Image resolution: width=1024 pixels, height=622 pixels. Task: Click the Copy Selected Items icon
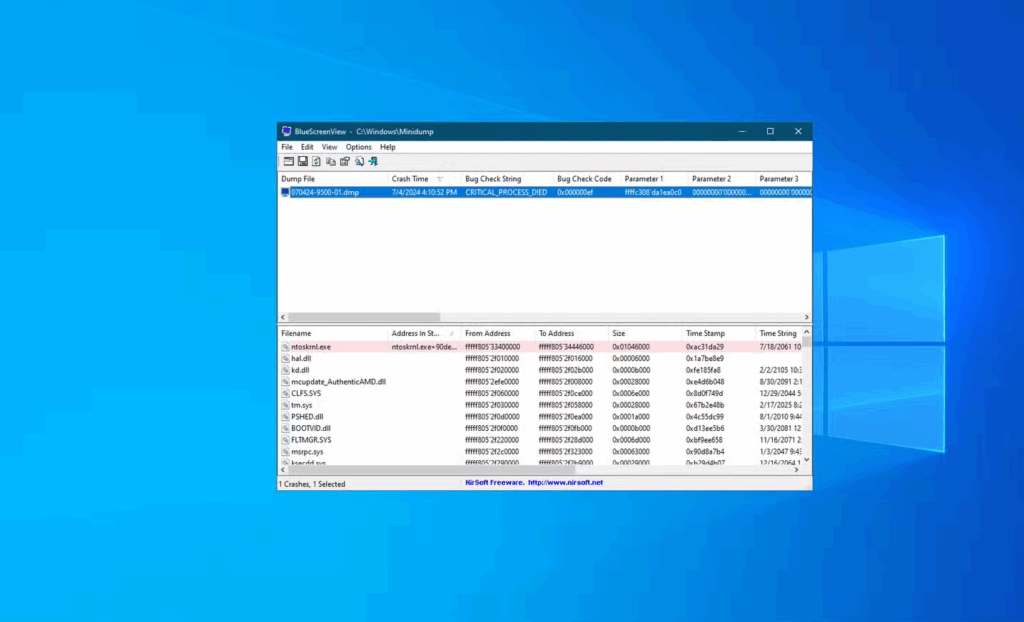pos(331,161)
